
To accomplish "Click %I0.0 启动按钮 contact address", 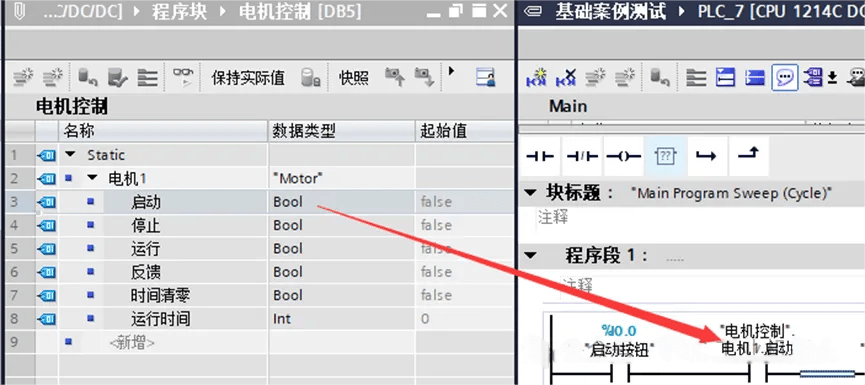I will tap(619, 331).
